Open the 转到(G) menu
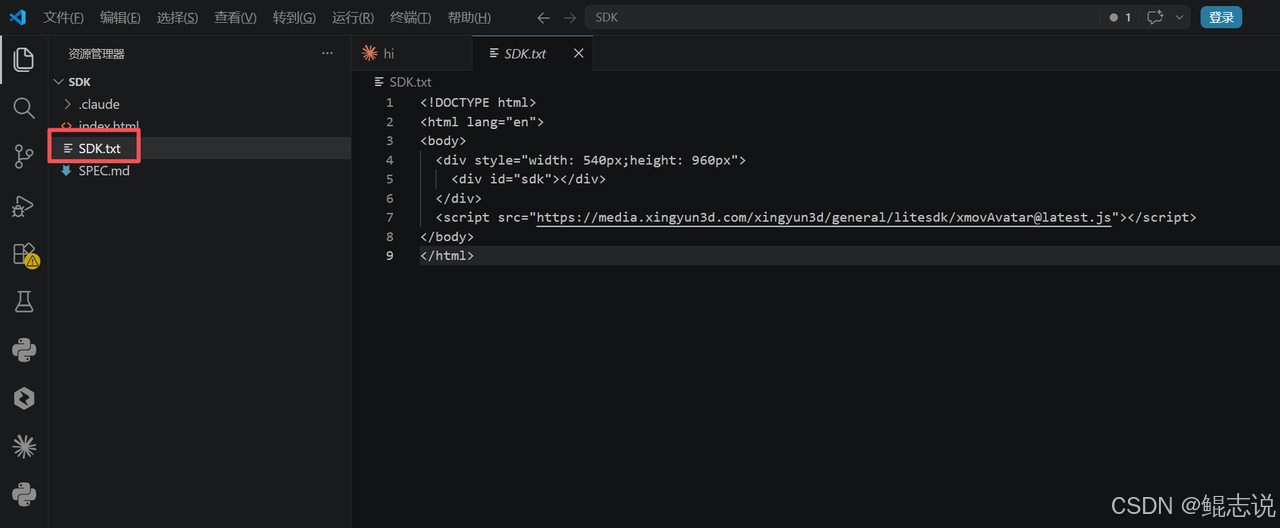Viewport: 1280px width, 528px height. tap(294, 18)
